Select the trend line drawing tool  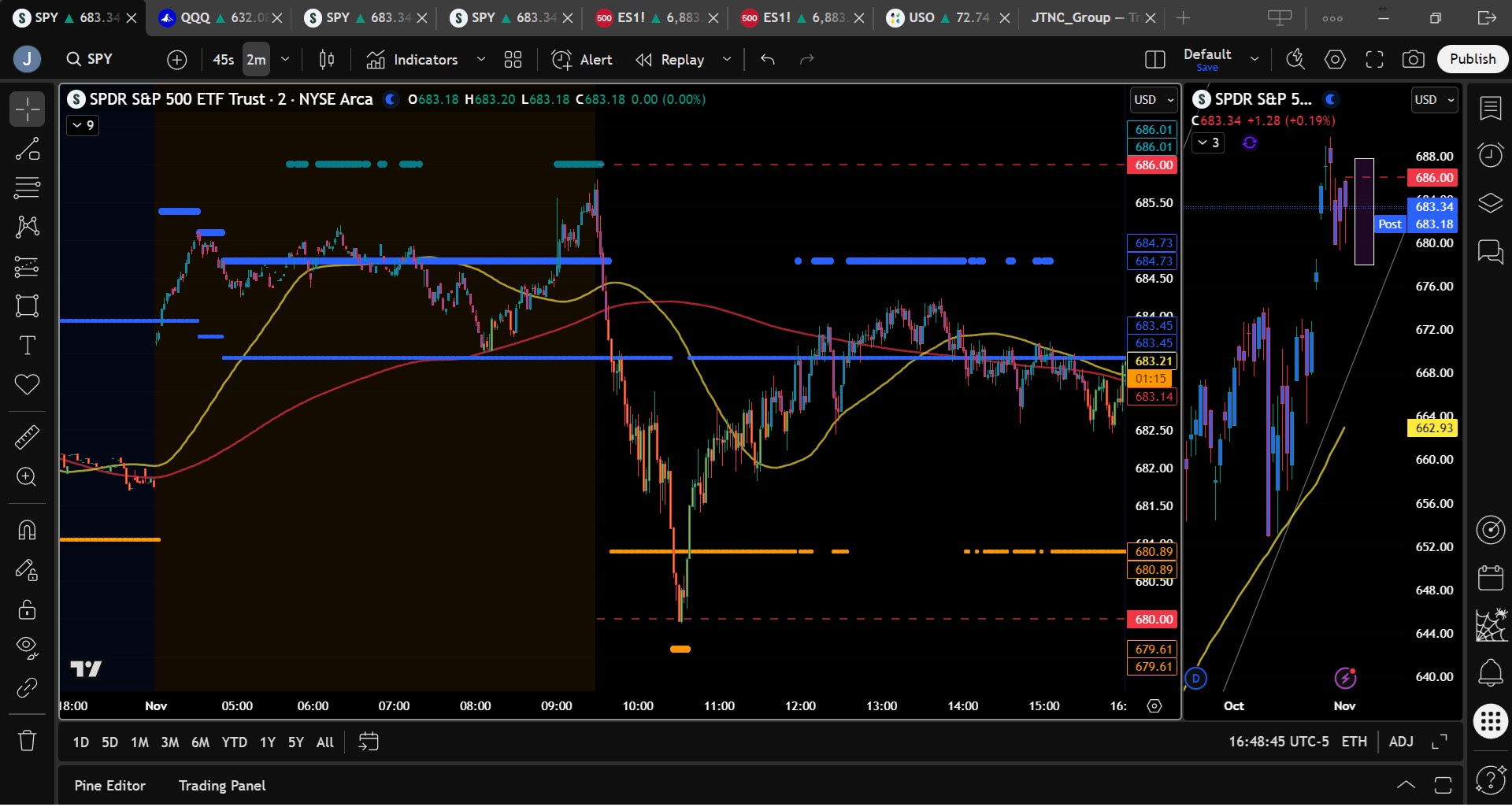27,149
